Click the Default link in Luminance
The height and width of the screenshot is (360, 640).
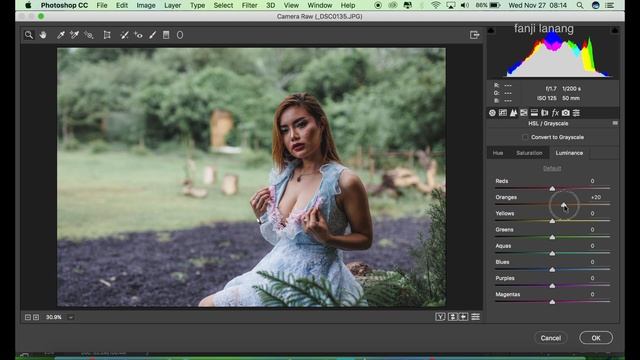(x=552, y=168)
